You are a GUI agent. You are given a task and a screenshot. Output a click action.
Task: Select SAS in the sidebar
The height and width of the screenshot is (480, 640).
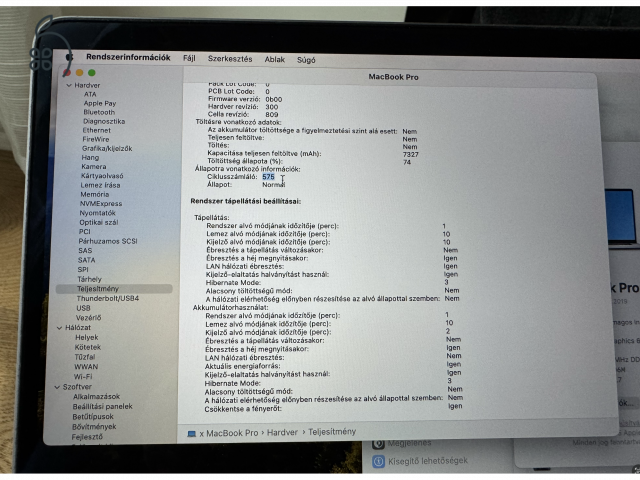[85, 251]
